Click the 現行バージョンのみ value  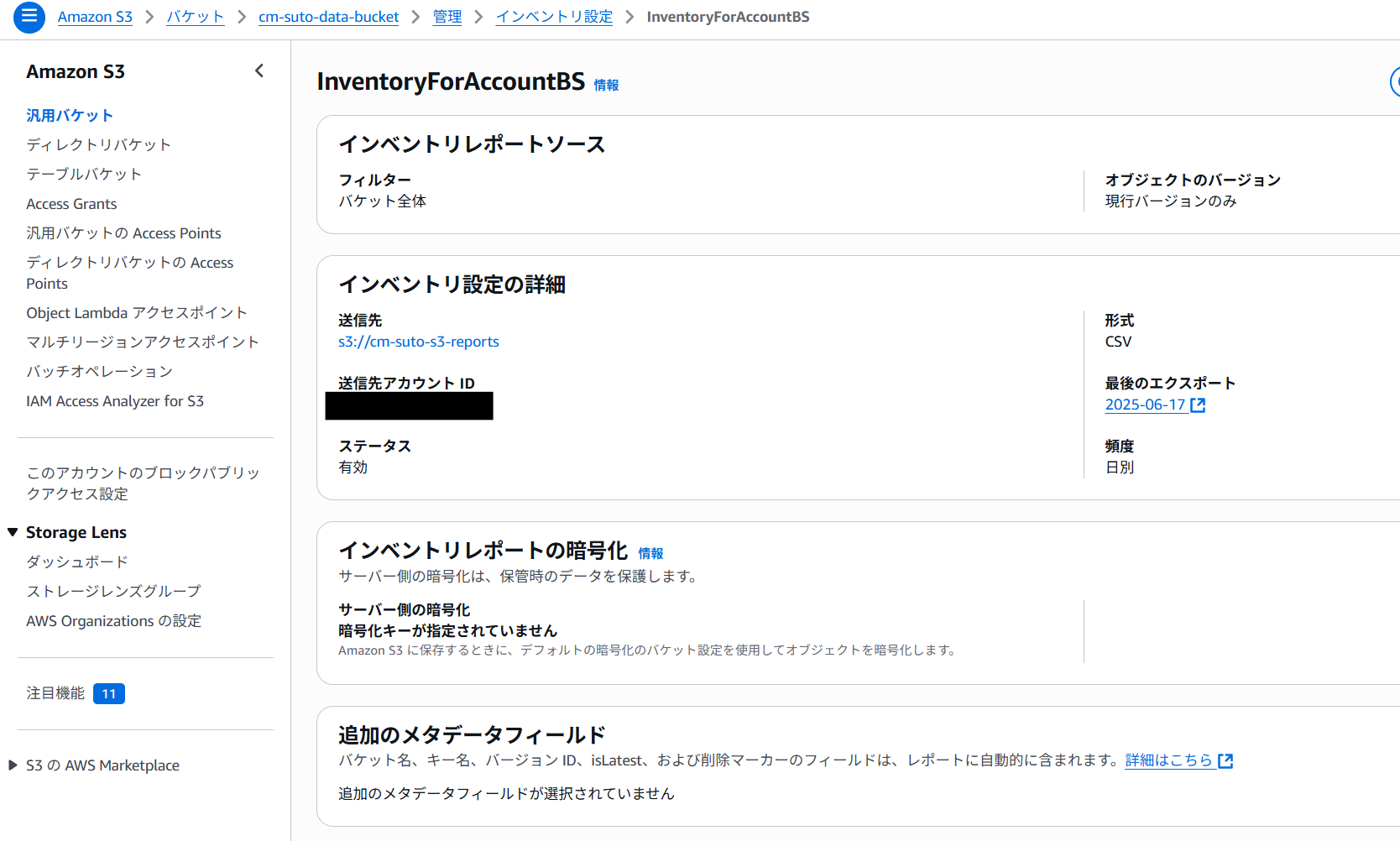(1171, 201)
